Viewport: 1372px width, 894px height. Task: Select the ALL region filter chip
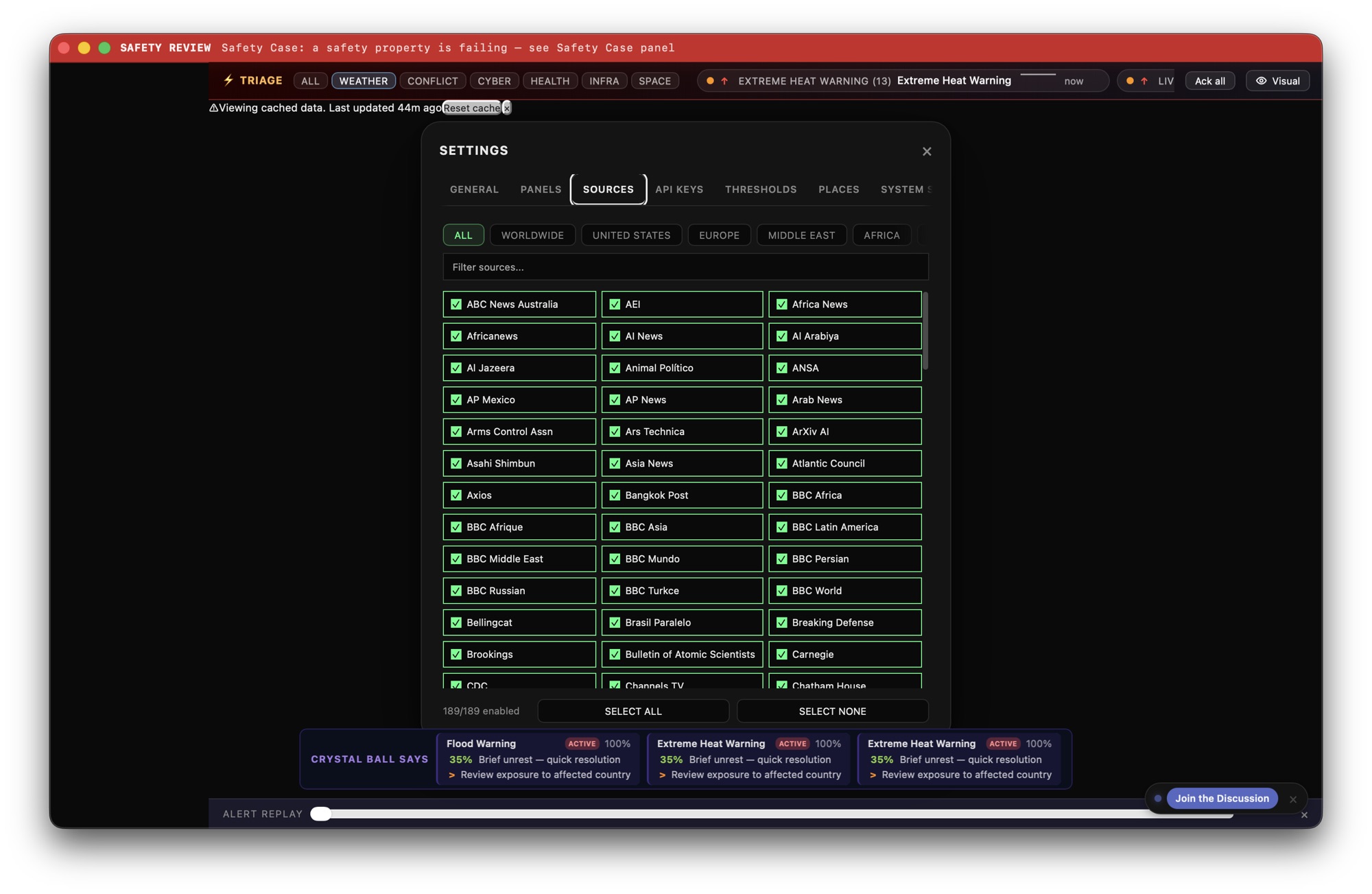[463, 235]
